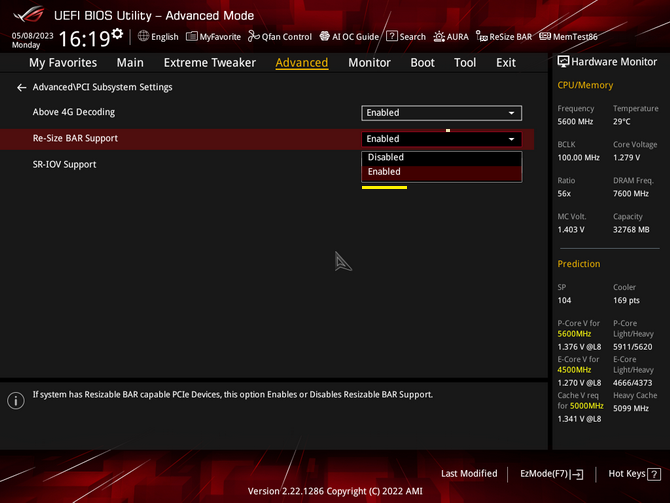Click the Search question mark icon
Screen dimensions: 670x503
pyautogui.click(x=391, y=36)
